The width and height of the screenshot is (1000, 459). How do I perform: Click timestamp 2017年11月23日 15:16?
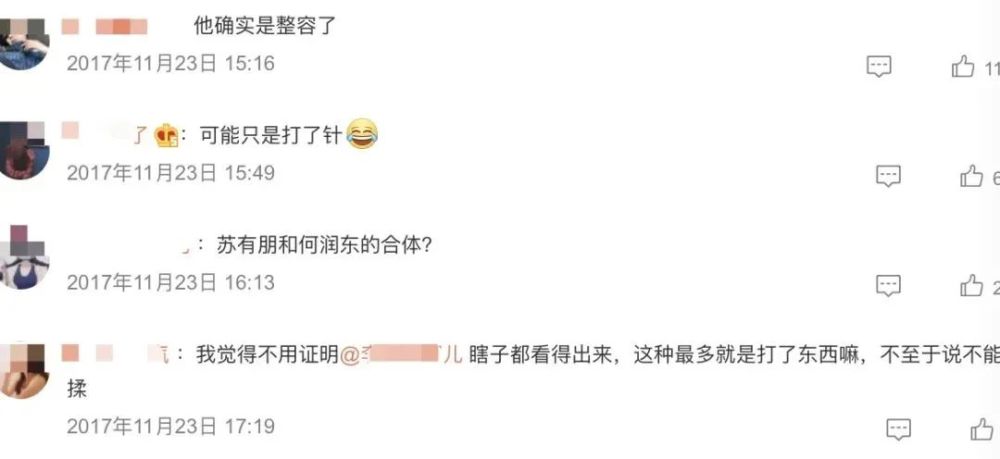click(171, 63)
